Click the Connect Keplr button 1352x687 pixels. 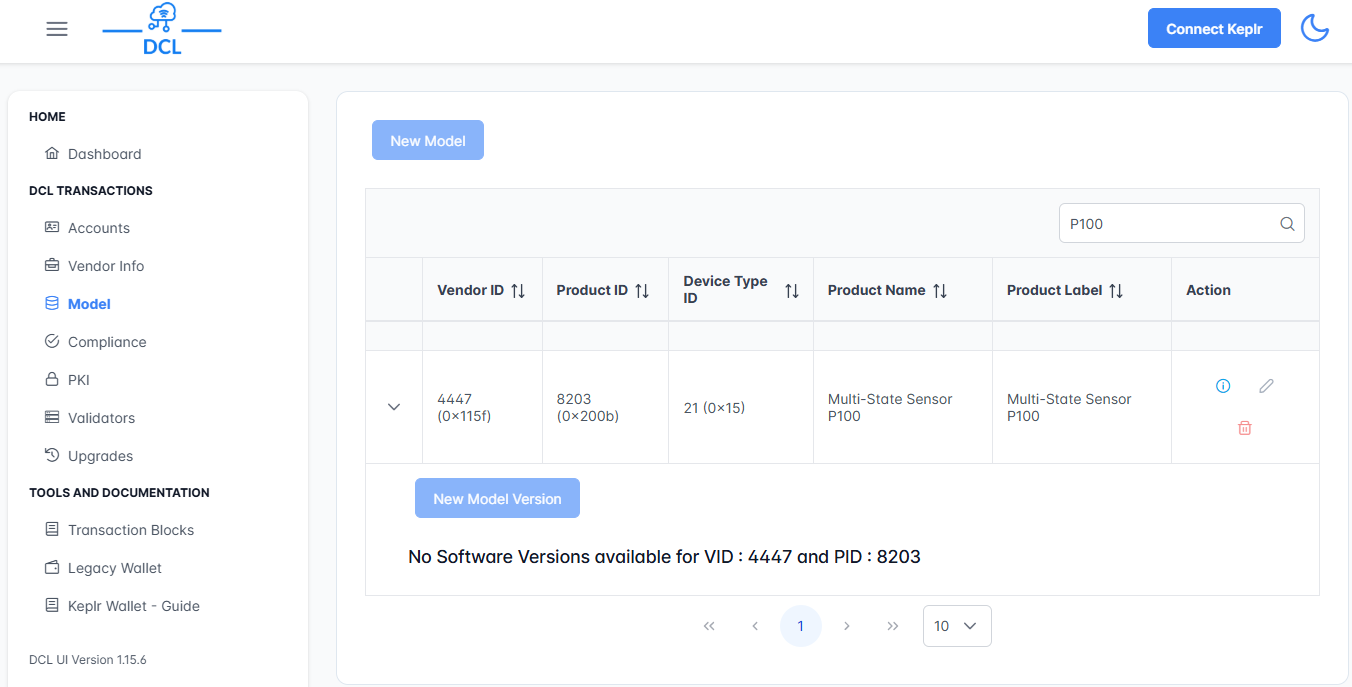[x=1213, y=29]
